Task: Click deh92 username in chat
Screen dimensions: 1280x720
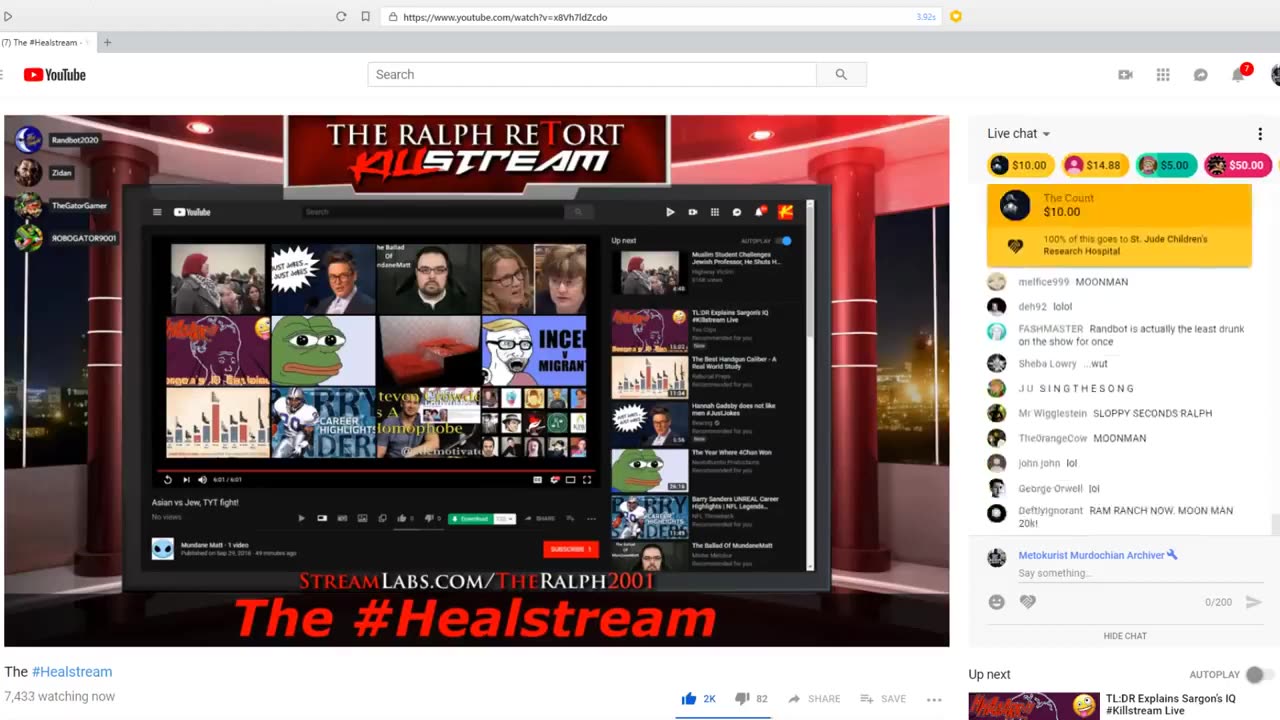Action: pyautogui.click(x=1032, y=307)
